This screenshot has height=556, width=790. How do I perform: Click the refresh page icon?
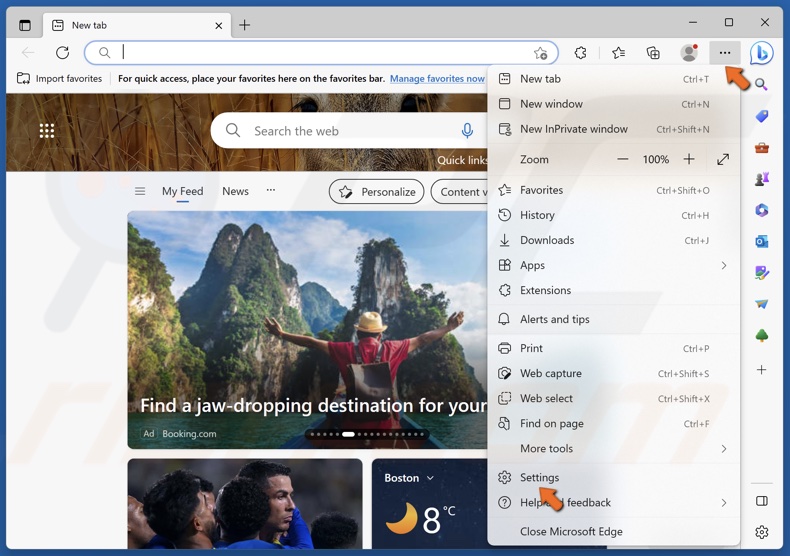(x=62, y=52)
